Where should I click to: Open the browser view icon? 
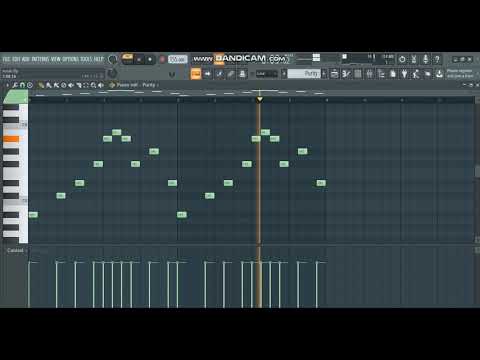point(381,74)
